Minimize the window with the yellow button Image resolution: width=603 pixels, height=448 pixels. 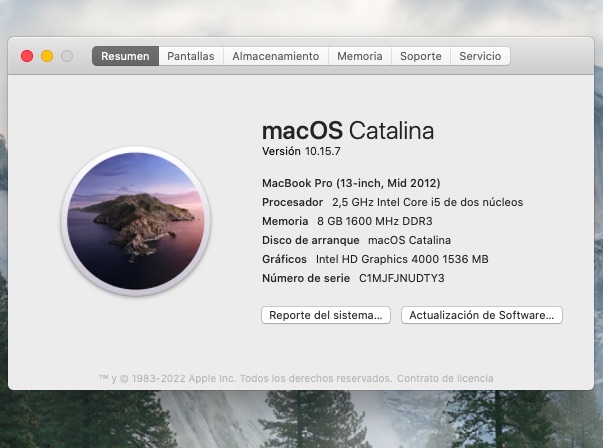47,57
